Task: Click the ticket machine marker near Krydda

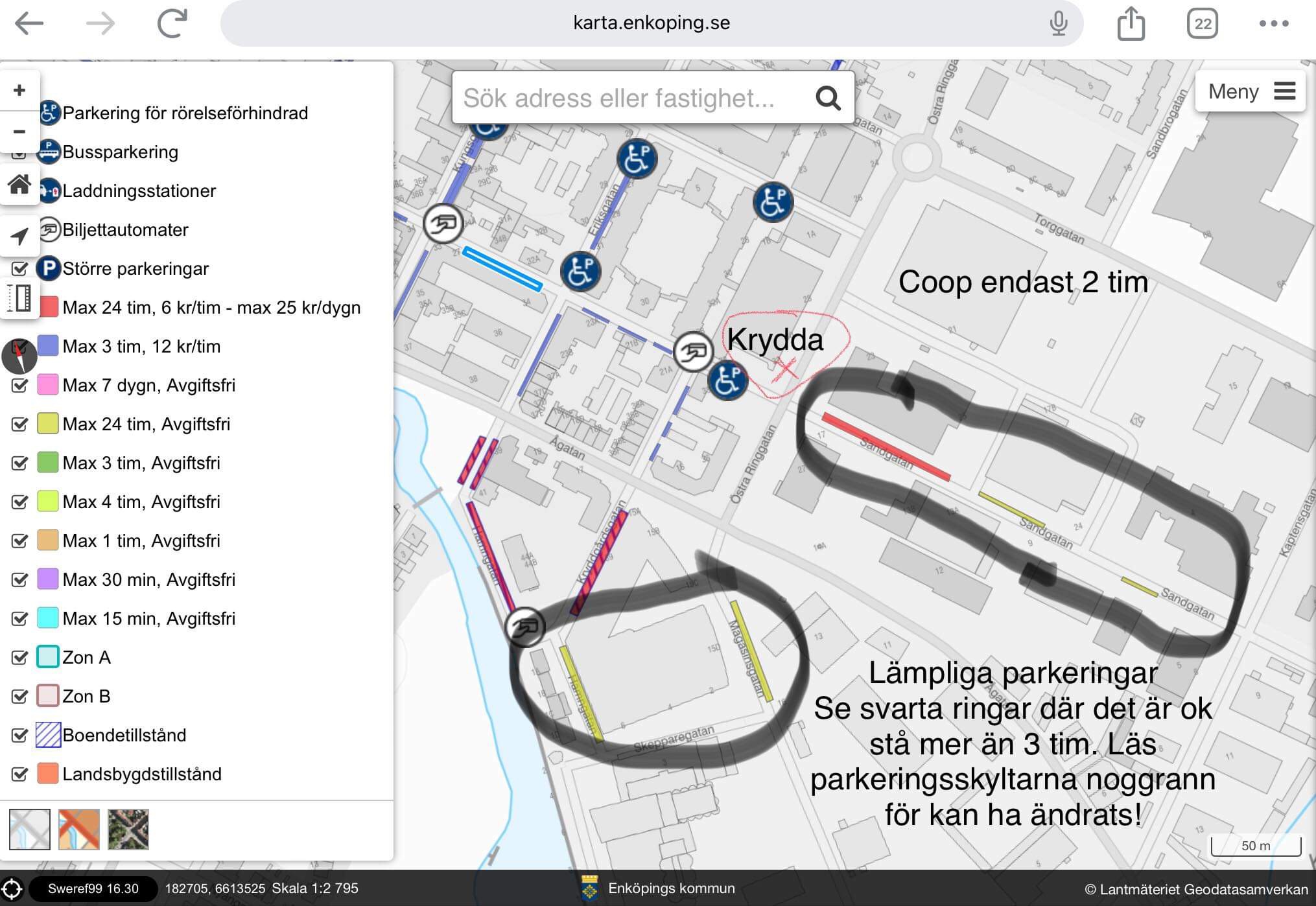Action: coord(693,352)
